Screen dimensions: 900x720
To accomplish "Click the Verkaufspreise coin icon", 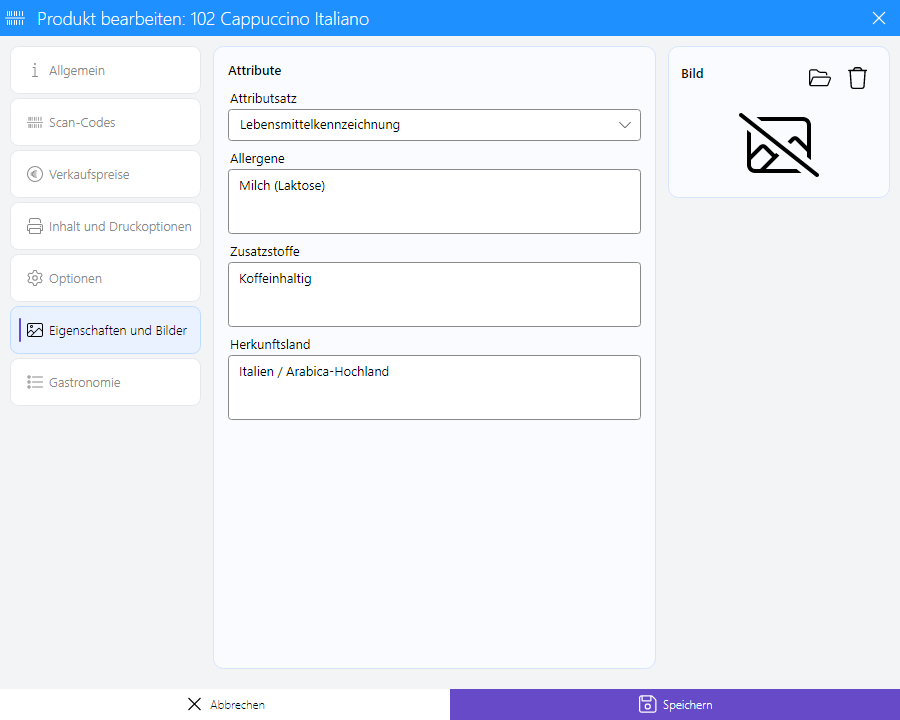I will click(x=34, y=174).
